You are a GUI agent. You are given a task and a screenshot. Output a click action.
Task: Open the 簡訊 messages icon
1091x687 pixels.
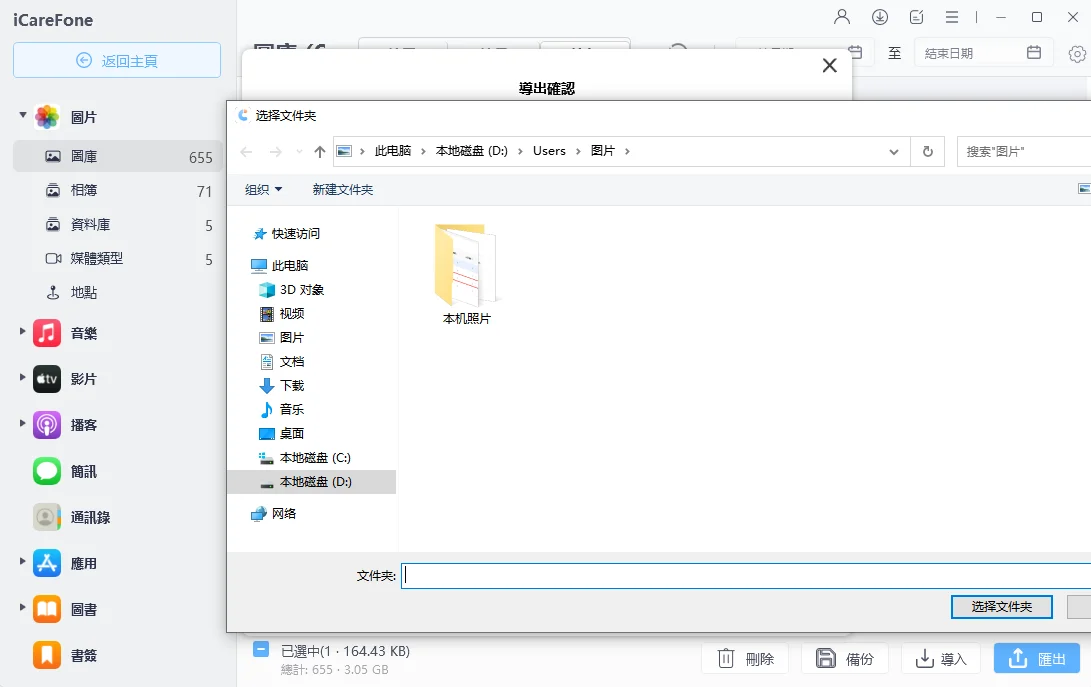click(47, 471)
